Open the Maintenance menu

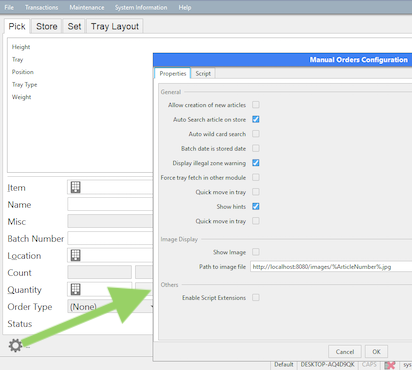[x=87, y=7]
